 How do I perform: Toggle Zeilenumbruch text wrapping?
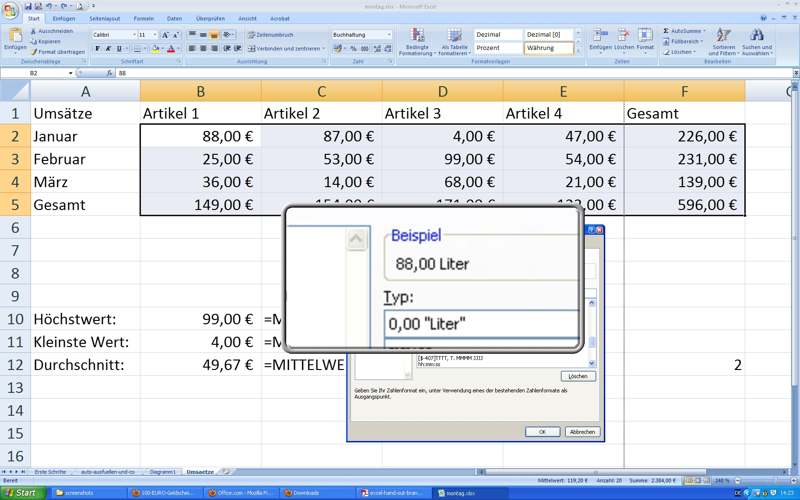270,34
